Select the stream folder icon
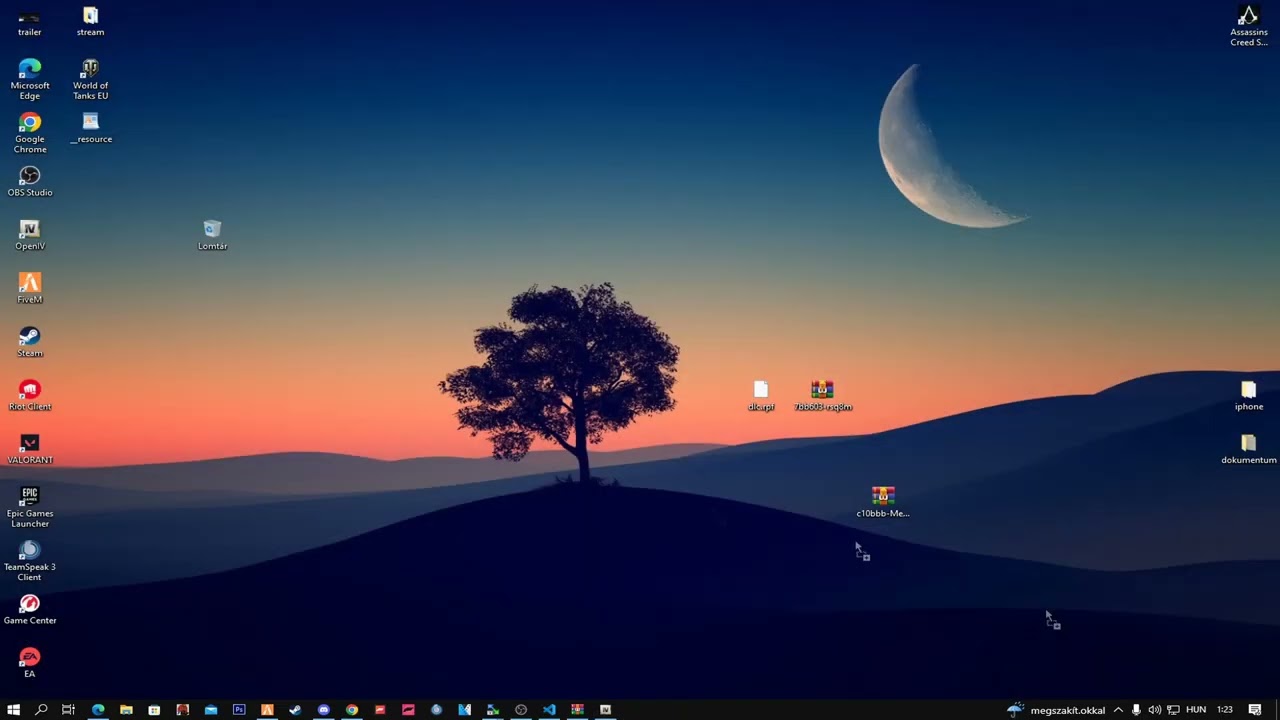The height and width of the screenshot is (720, 1280). [x=90, y=22]
